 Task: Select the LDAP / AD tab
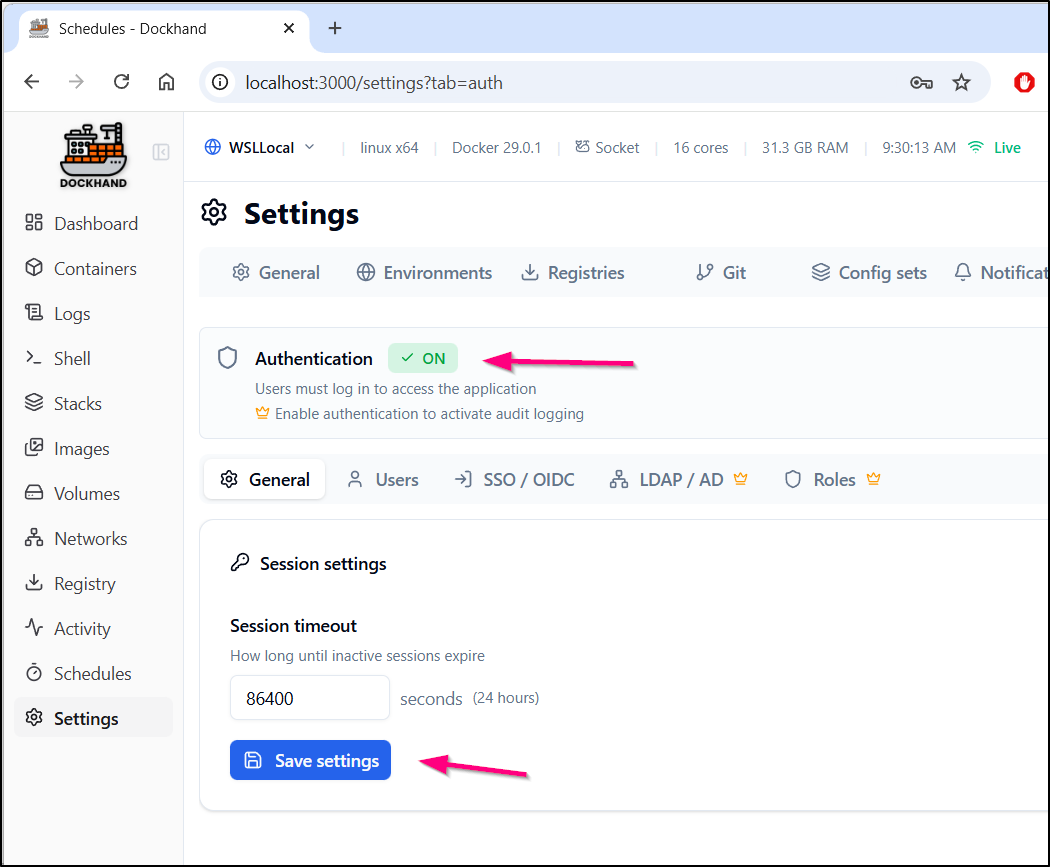[679, 480]
